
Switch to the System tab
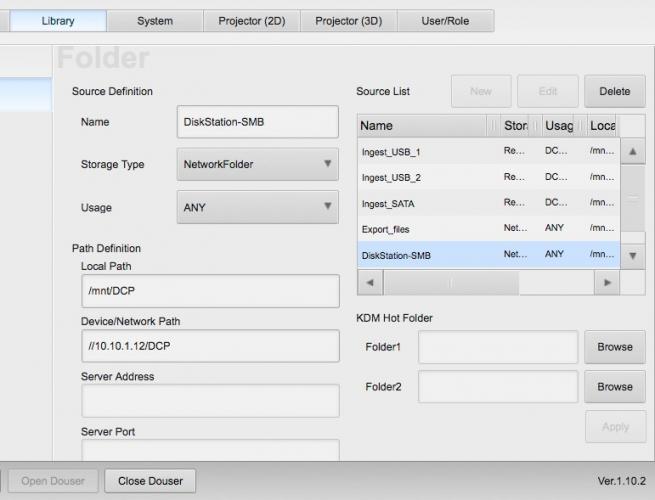pos(155,21)
